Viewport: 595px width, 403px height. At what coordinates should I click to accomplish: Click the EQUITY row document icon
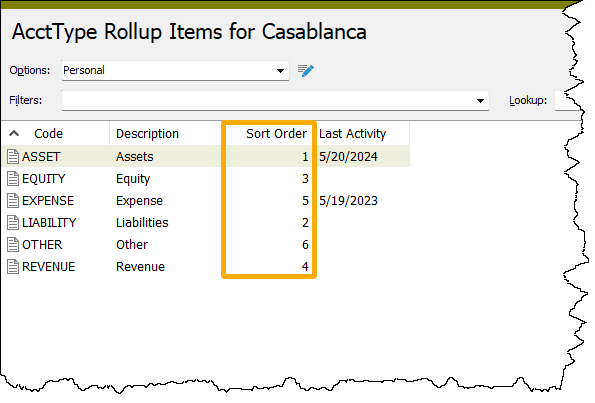click(x=13, y=179)
